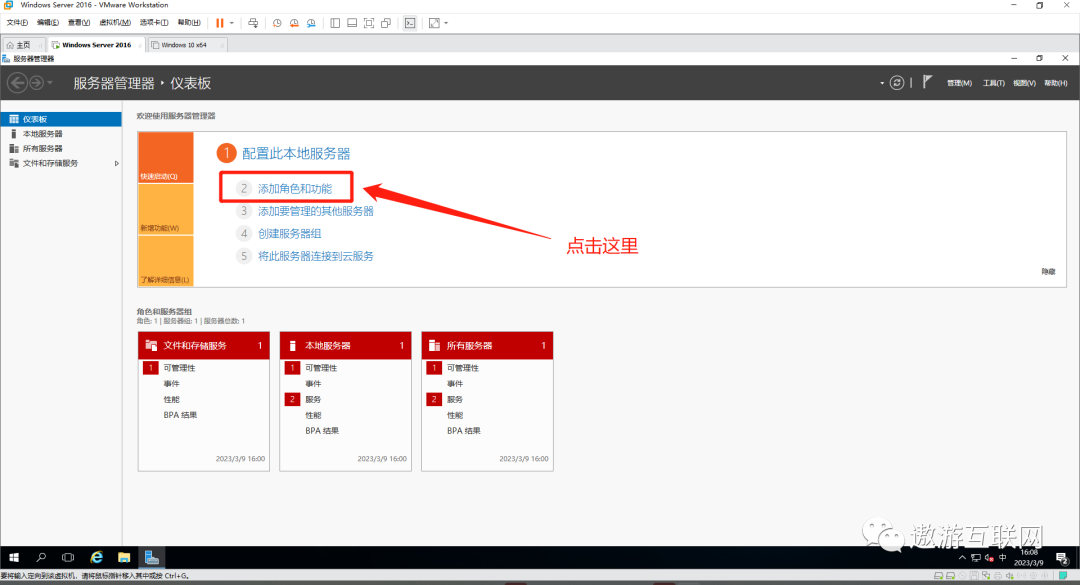Open the 虚拟机(M) menu
1080x585 pixels.
coord(115,23)
